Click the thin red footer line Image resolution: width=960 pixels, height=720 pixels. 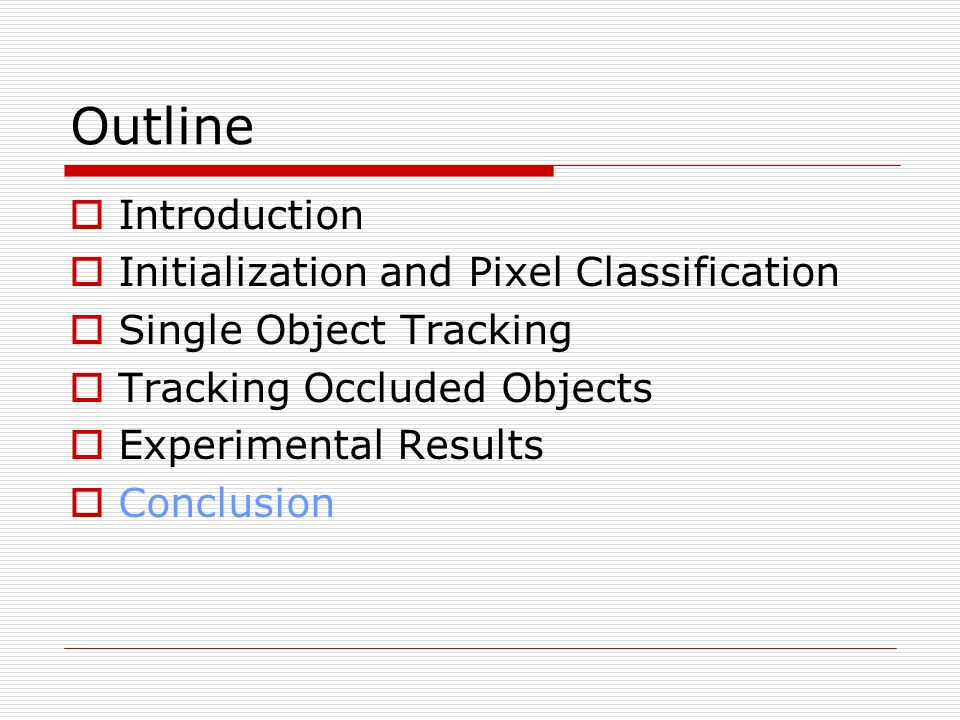(481, 648)
